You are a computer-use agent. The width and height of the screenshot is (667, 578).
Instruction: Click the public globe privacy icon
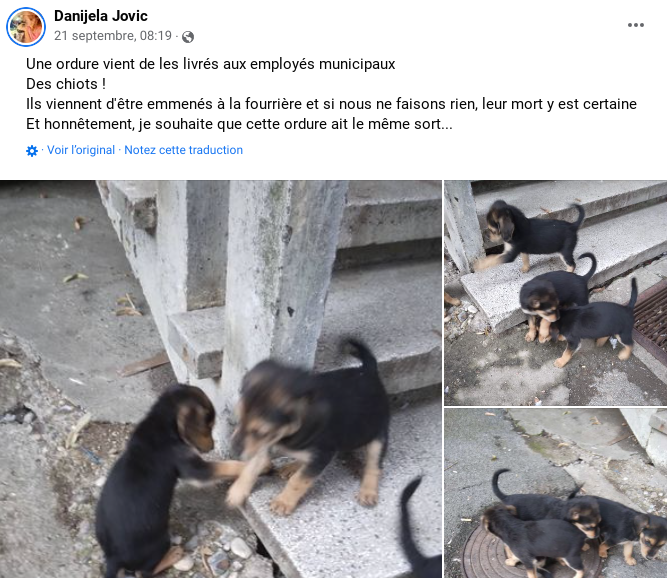pyautogui.click(x=188, y=37)
